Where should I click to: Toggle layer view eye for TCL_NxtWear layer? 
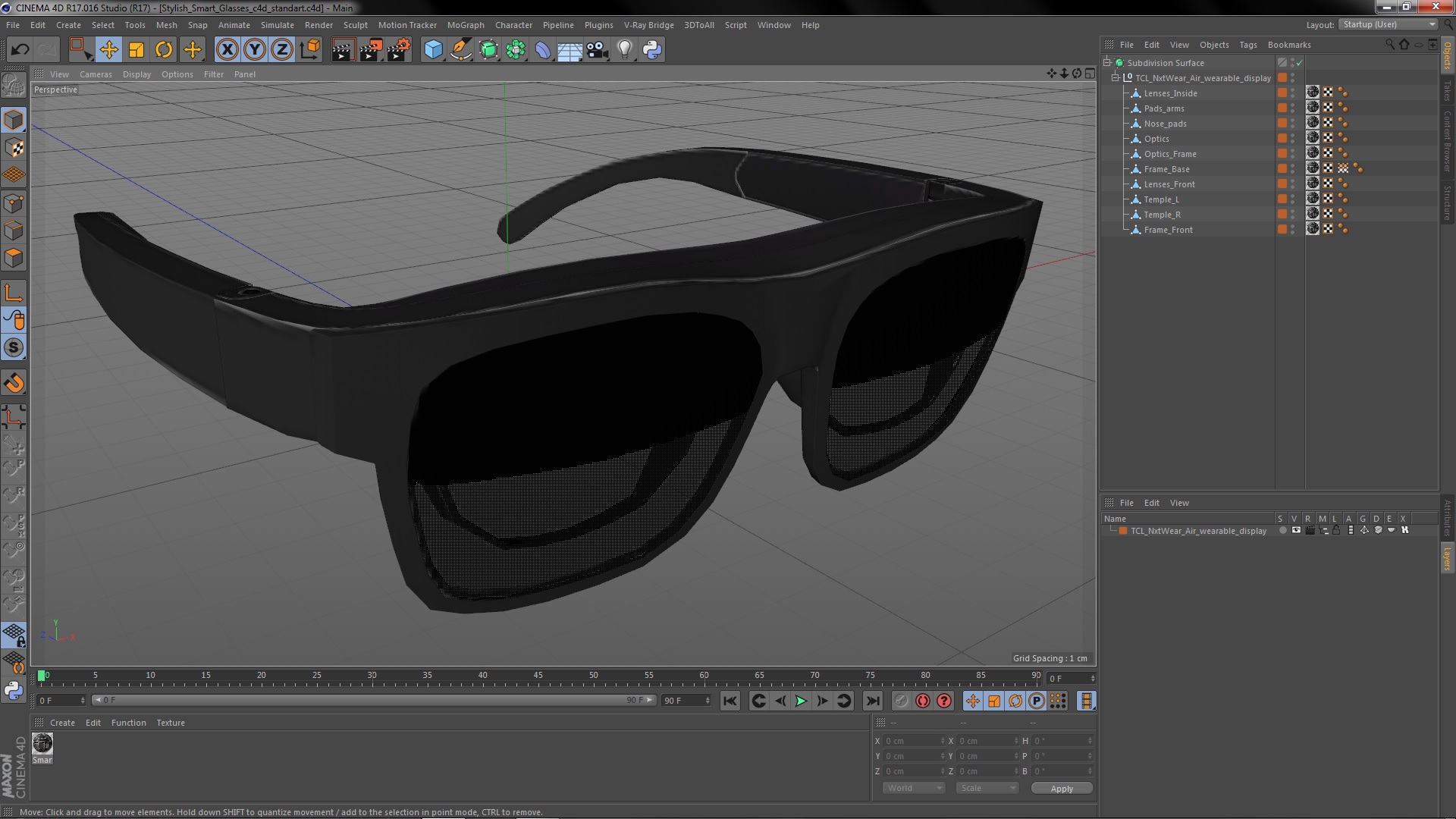tap(1296, 531)
